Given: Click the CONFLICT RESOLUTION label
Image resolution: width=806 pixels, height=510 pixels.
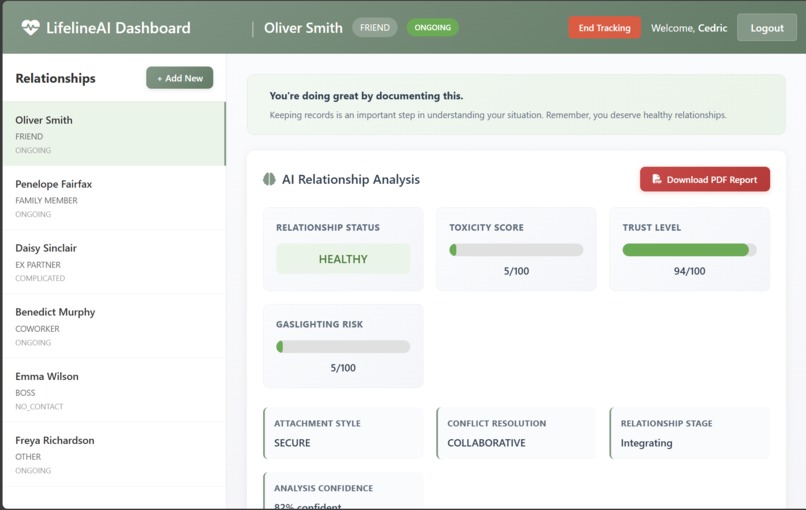Looking at the screenshot, I should coord(497,423).
